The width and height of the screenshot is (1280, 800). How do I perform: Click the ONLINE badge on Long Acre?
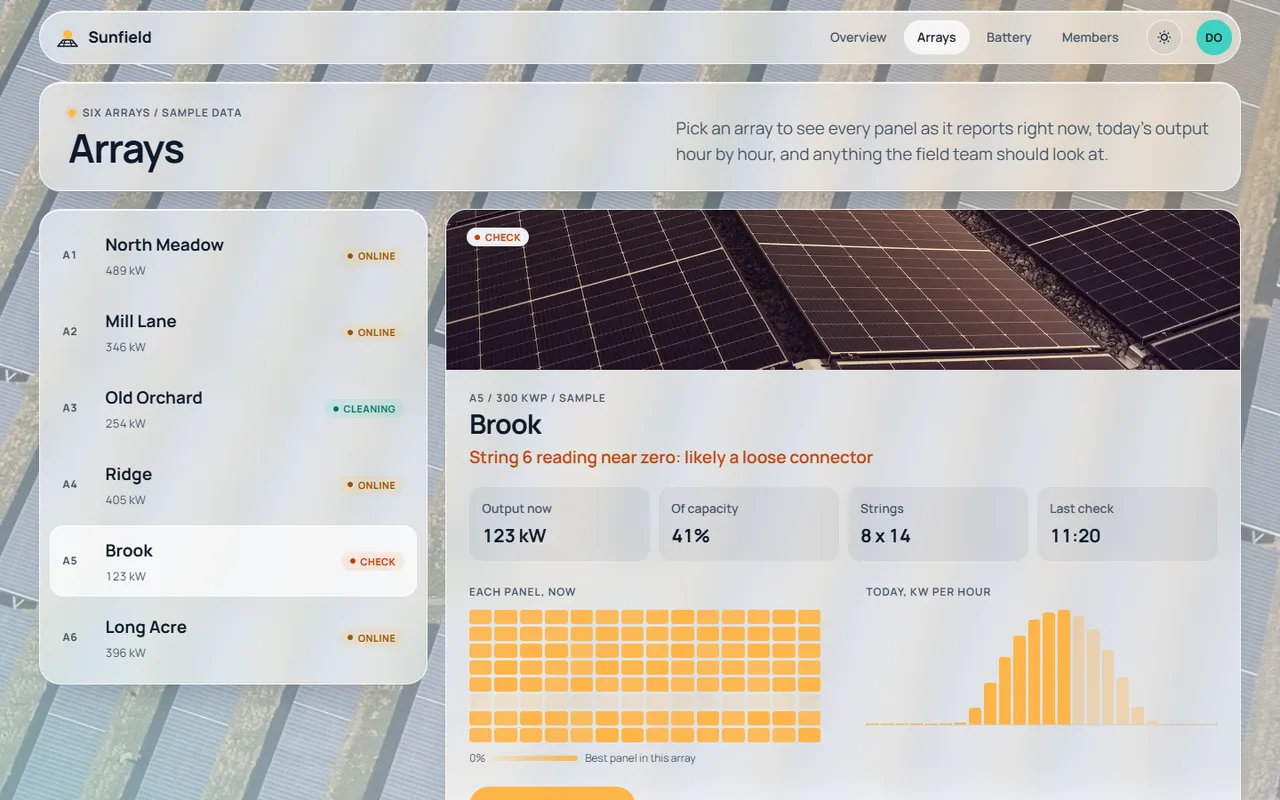(x=371, y=638)
